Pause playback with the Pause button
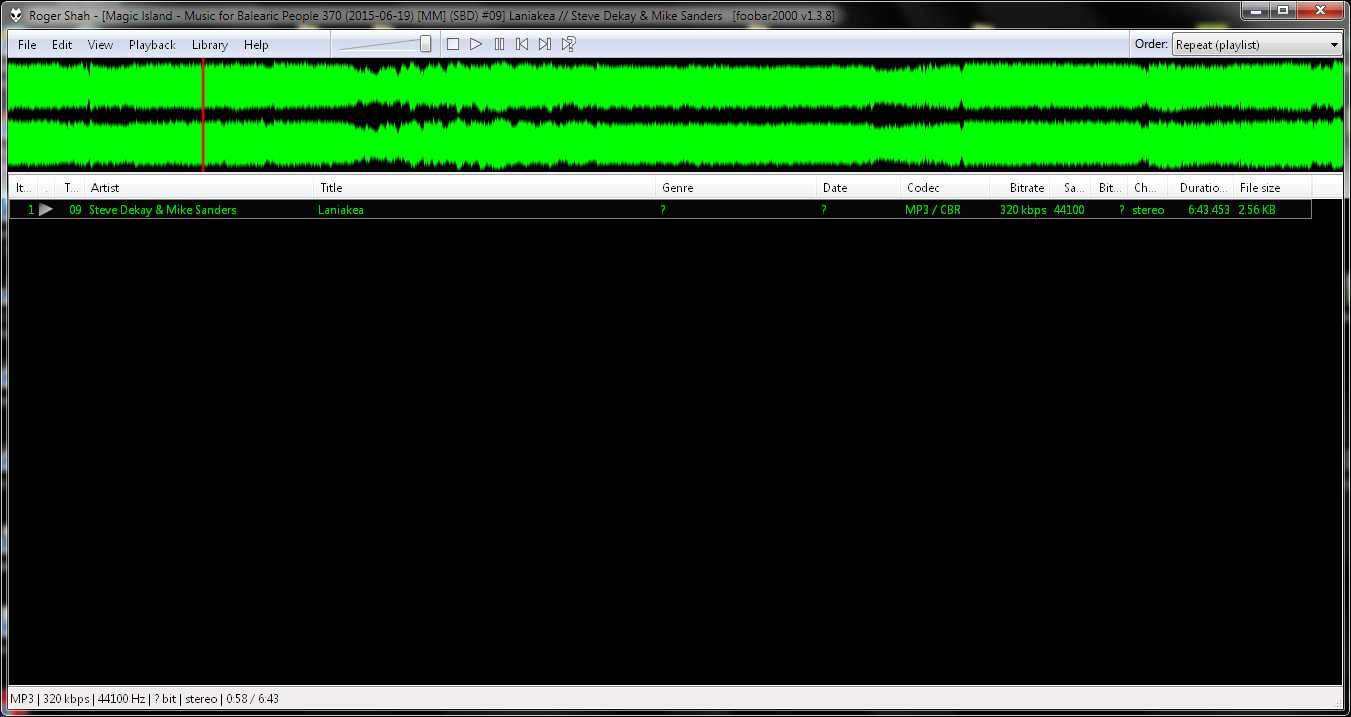1351x717 pixels. (499, 44)
